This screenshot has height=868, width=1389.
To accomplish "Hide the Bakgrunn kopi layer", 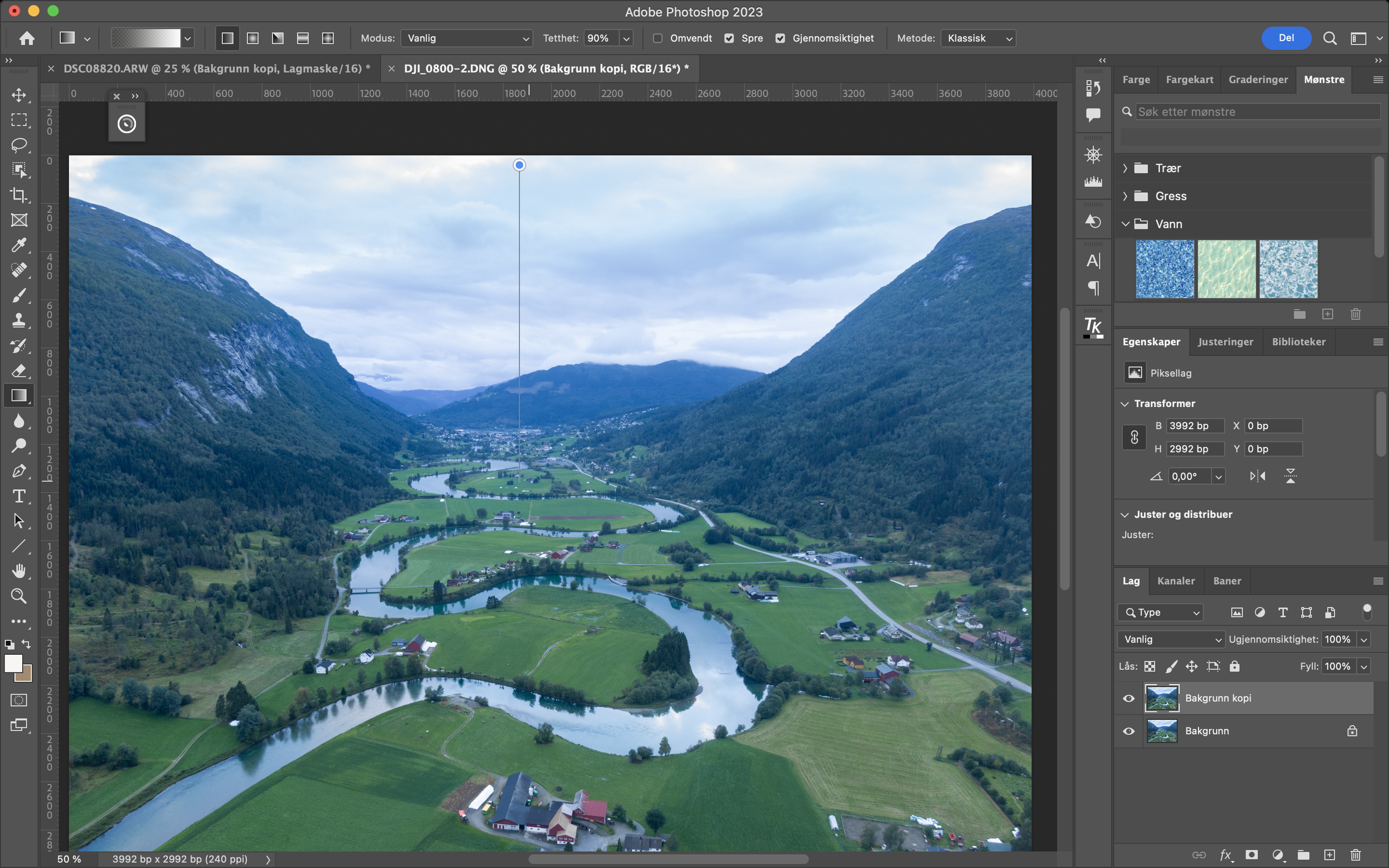I will click(x=1128, y=699).
